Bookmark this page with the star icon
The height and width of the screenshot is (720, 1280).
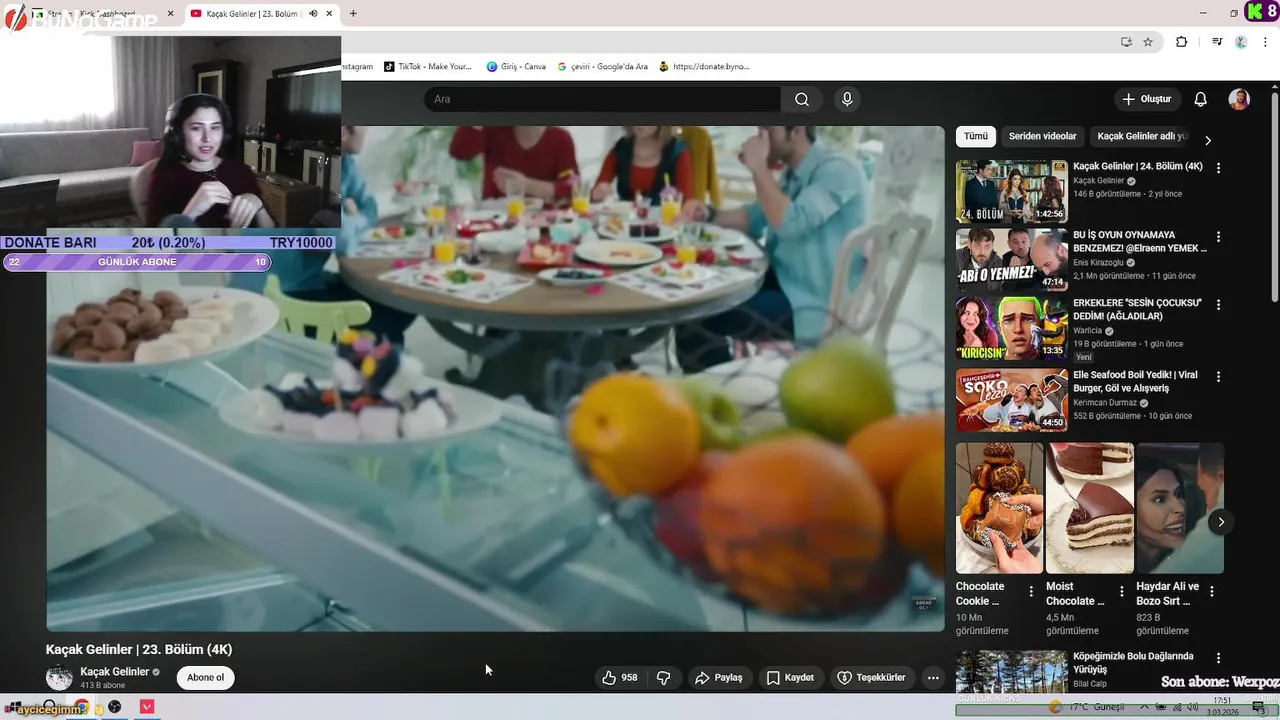click(1148, 42)
